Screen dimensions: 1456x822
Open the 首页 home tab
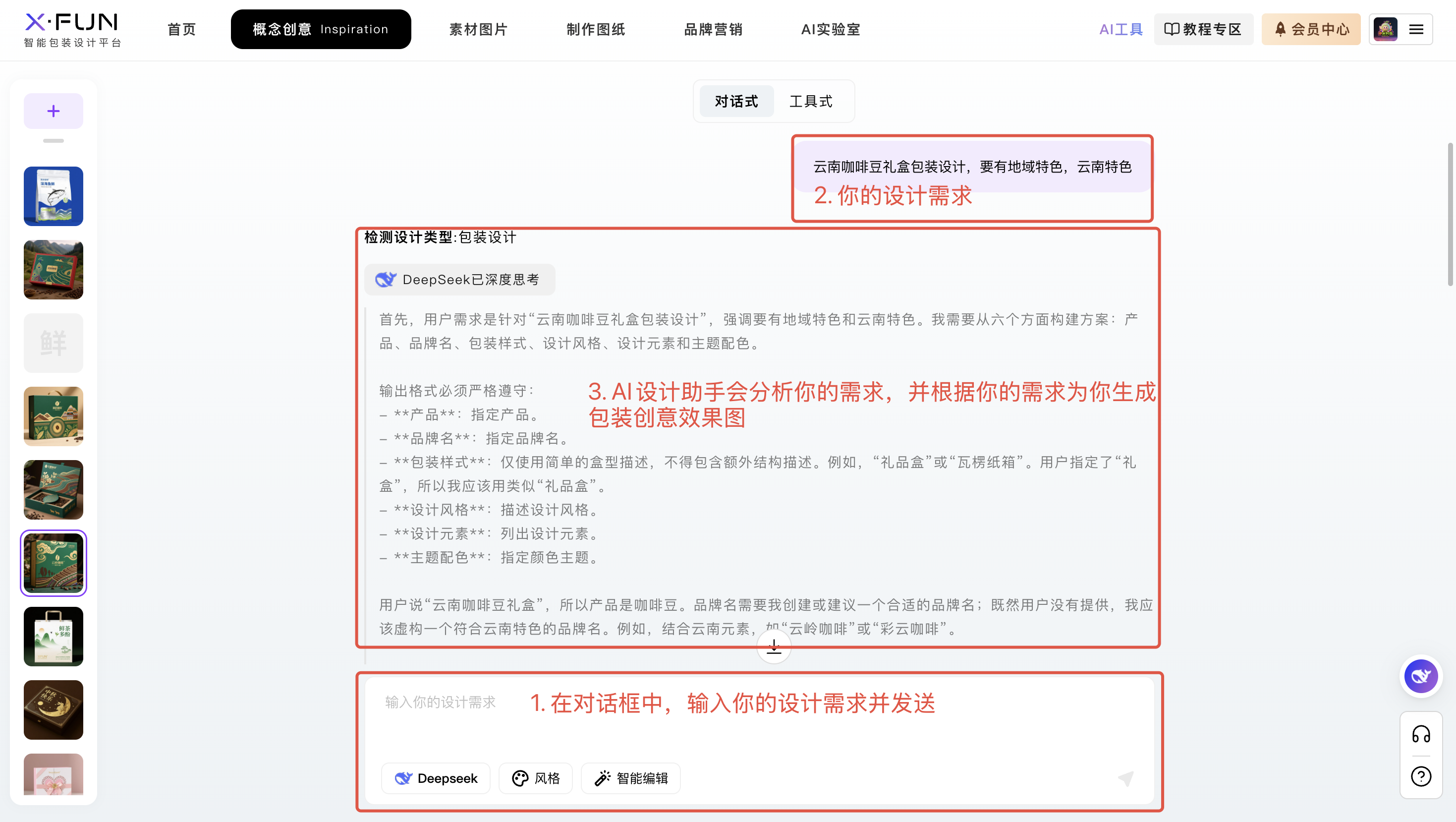pyautogui.click(x=182, y=29)
